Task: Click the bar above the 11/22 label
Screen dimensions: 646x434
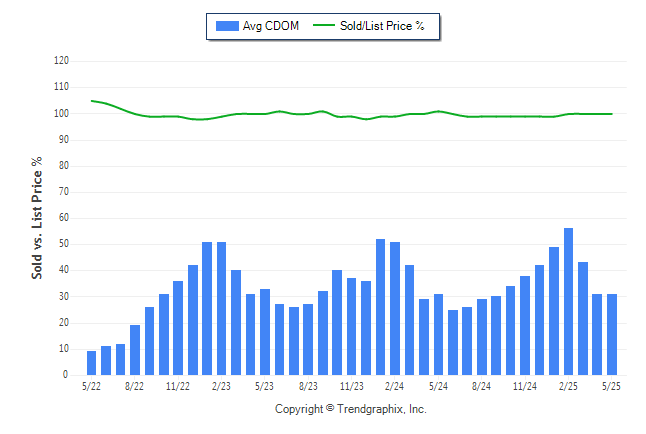Action: (x=178, y=328)
